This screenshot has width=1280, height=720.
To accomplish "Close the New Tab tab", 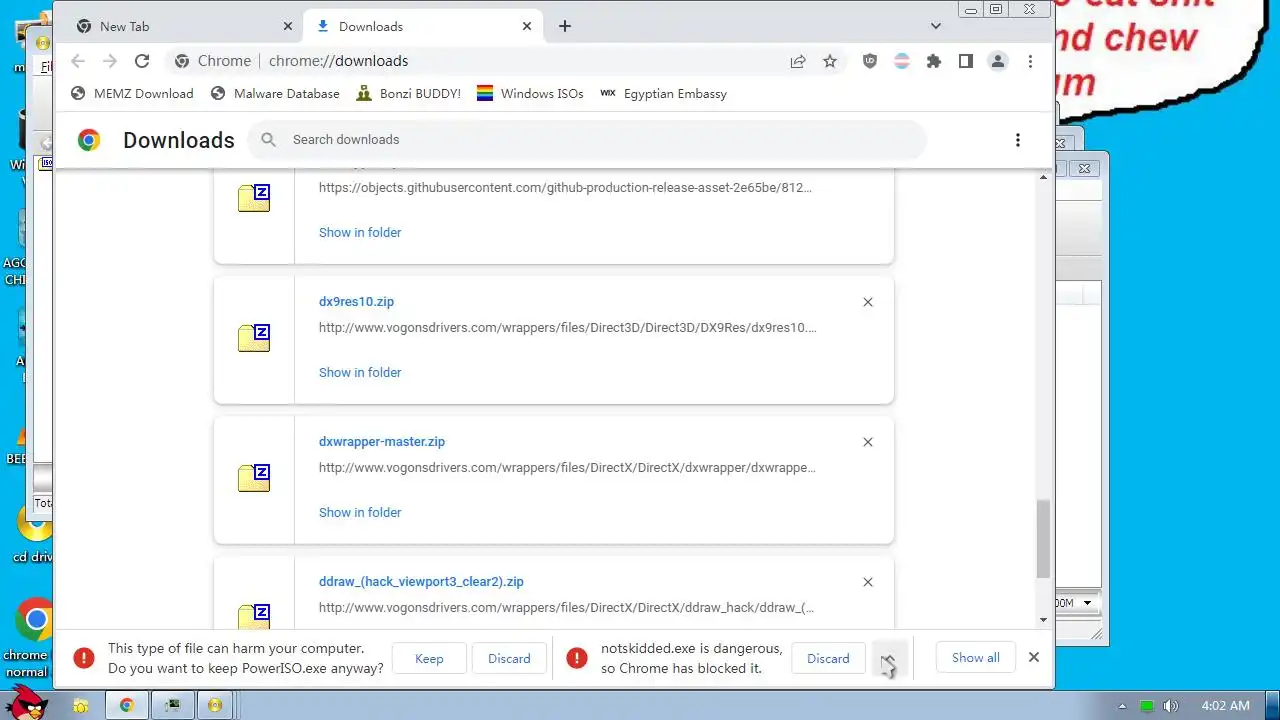I will click(x=288, y=26).
